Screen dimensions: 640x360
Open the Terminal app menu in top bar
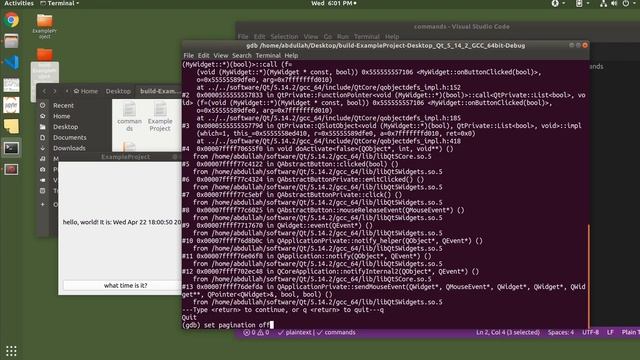tap(60, 3)
